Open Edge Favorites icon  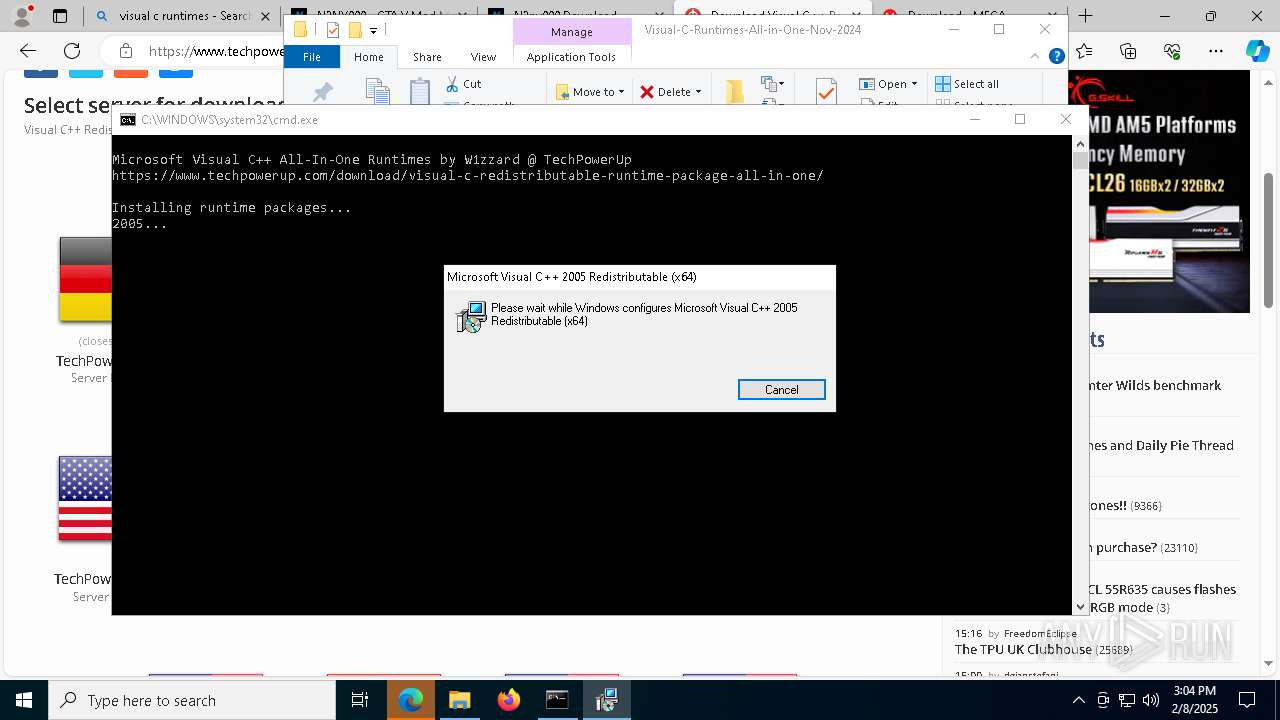coord(1084,51)
